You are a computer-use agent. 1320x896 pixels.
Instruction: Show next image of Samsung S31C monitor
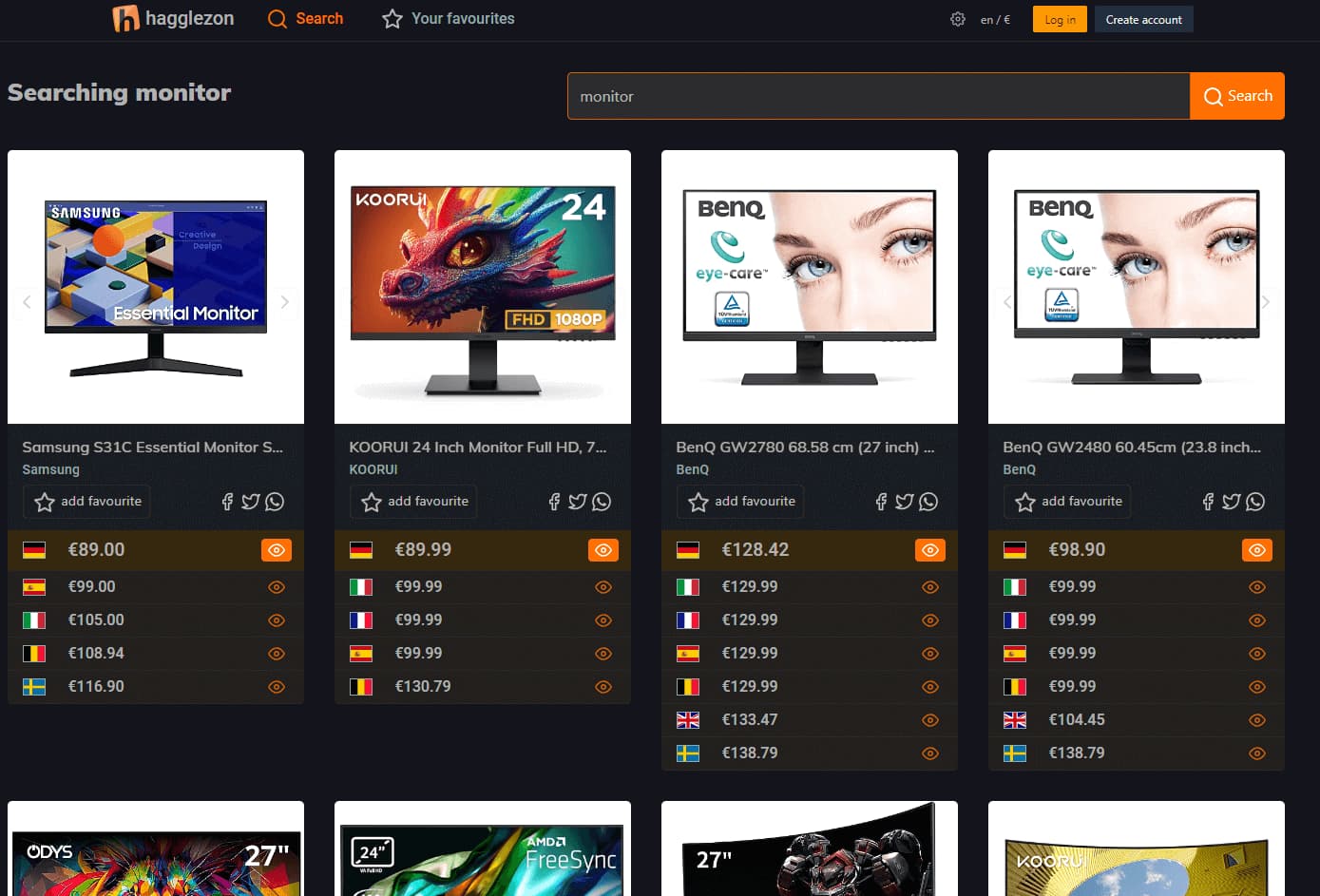pos(284,302)
